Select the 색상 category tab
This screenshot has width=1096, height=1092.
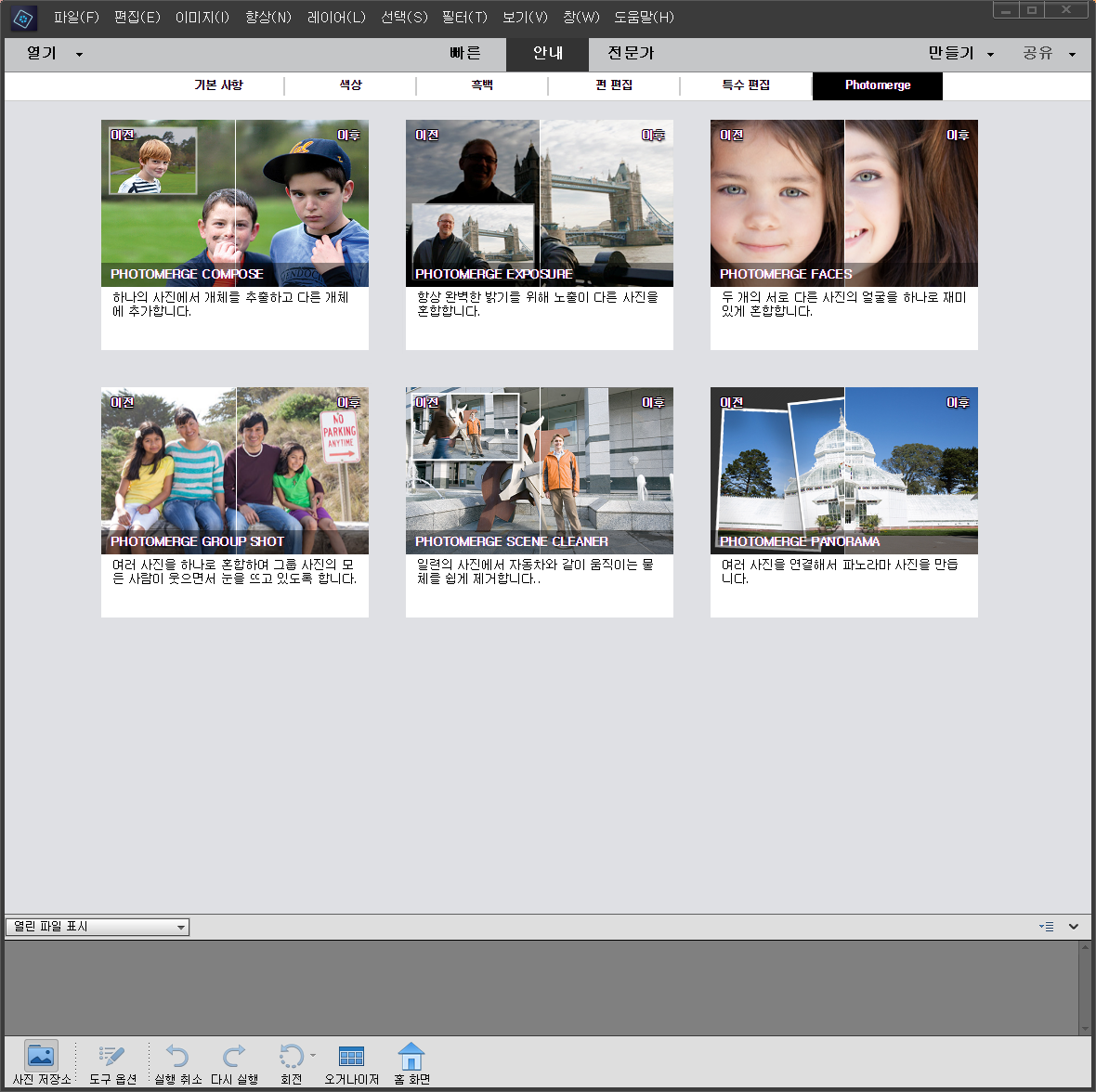click(x=350, y=85)
